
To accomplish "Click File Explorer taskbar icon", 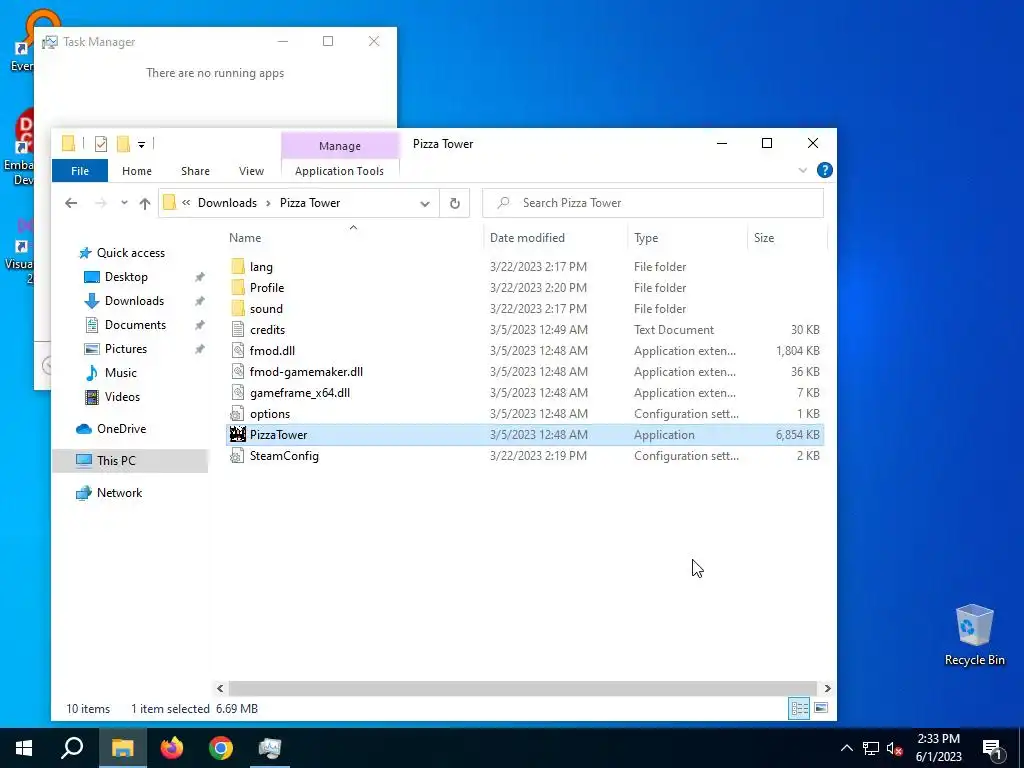I will coord(122,748).
